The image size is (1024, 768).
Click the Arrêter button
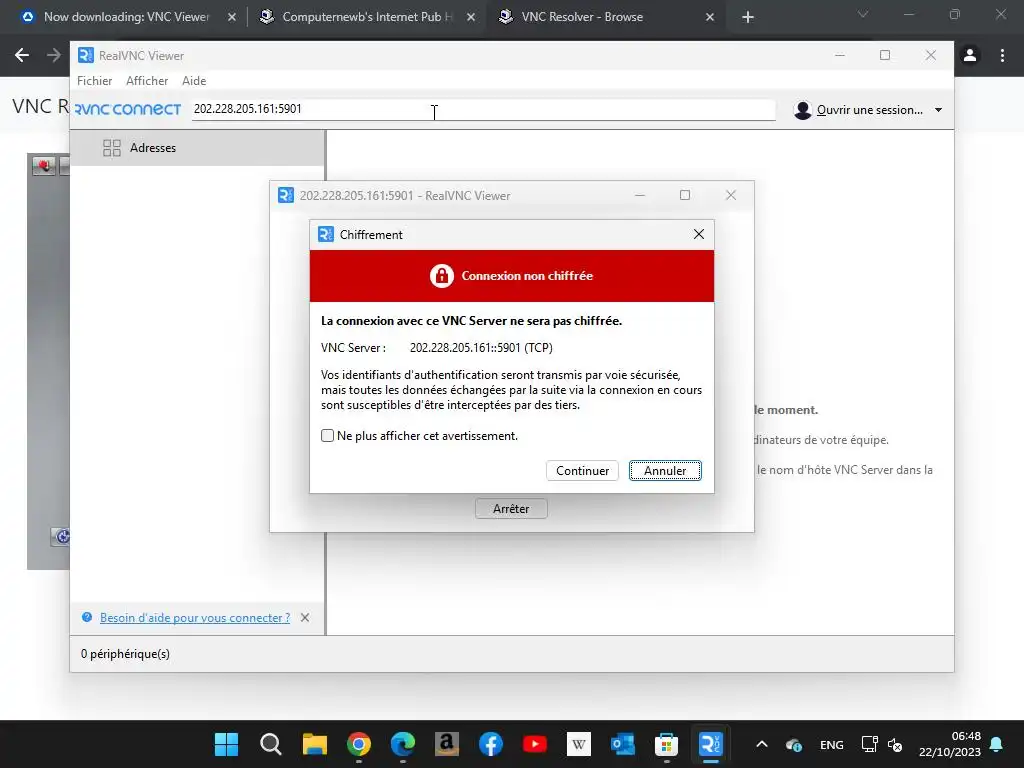point(511,509)
